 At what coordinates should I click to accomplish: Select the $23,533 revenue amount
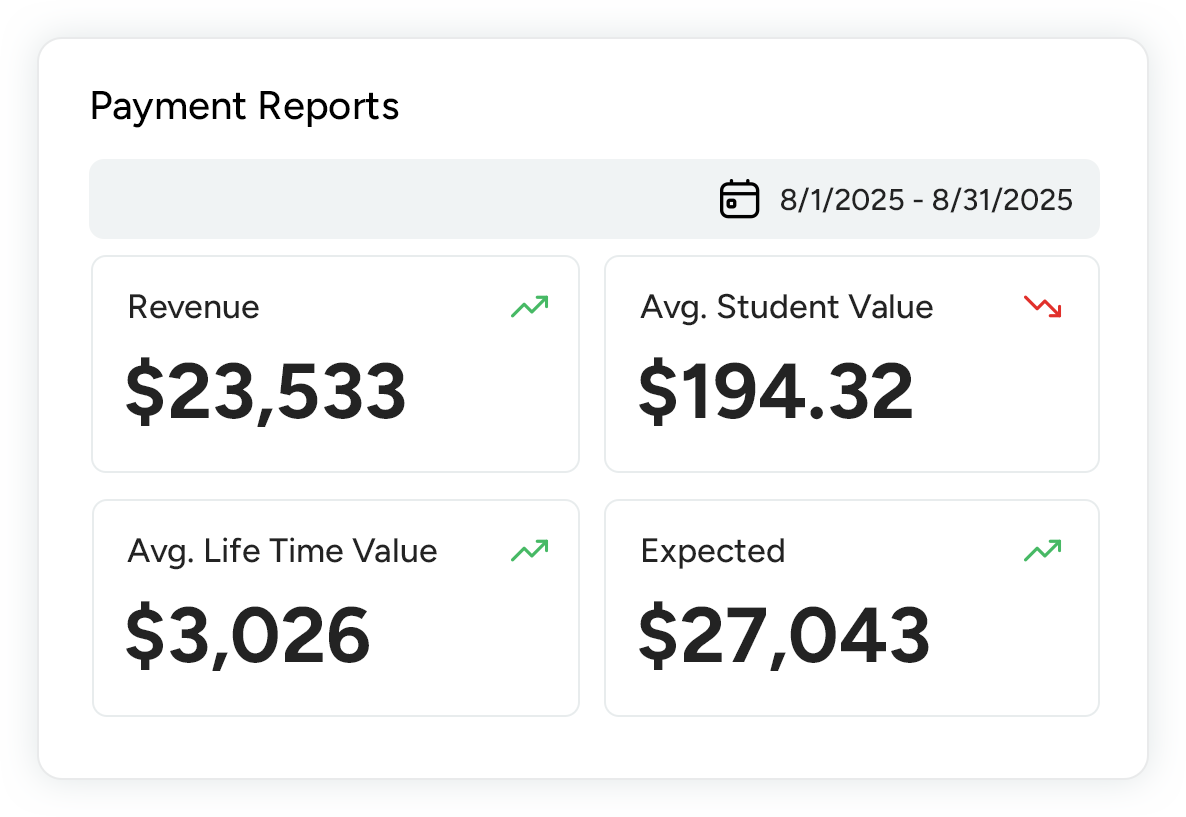pos(266,392)
